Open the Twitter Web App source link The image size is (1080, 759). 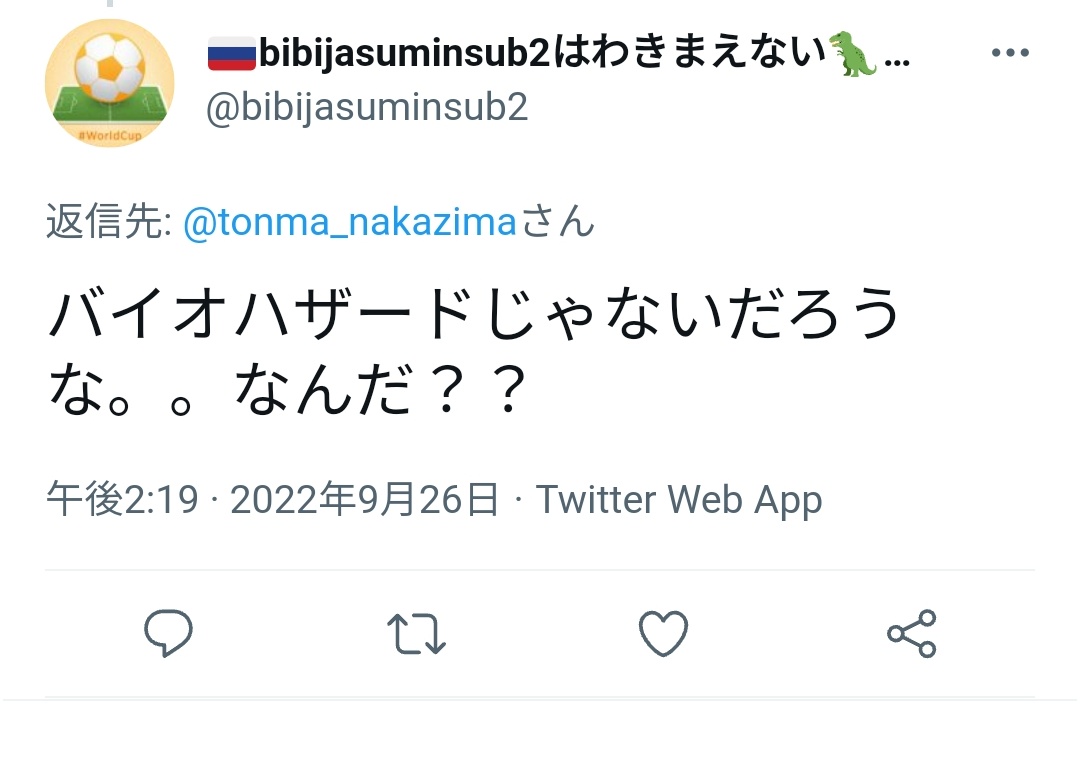[679, 499]
